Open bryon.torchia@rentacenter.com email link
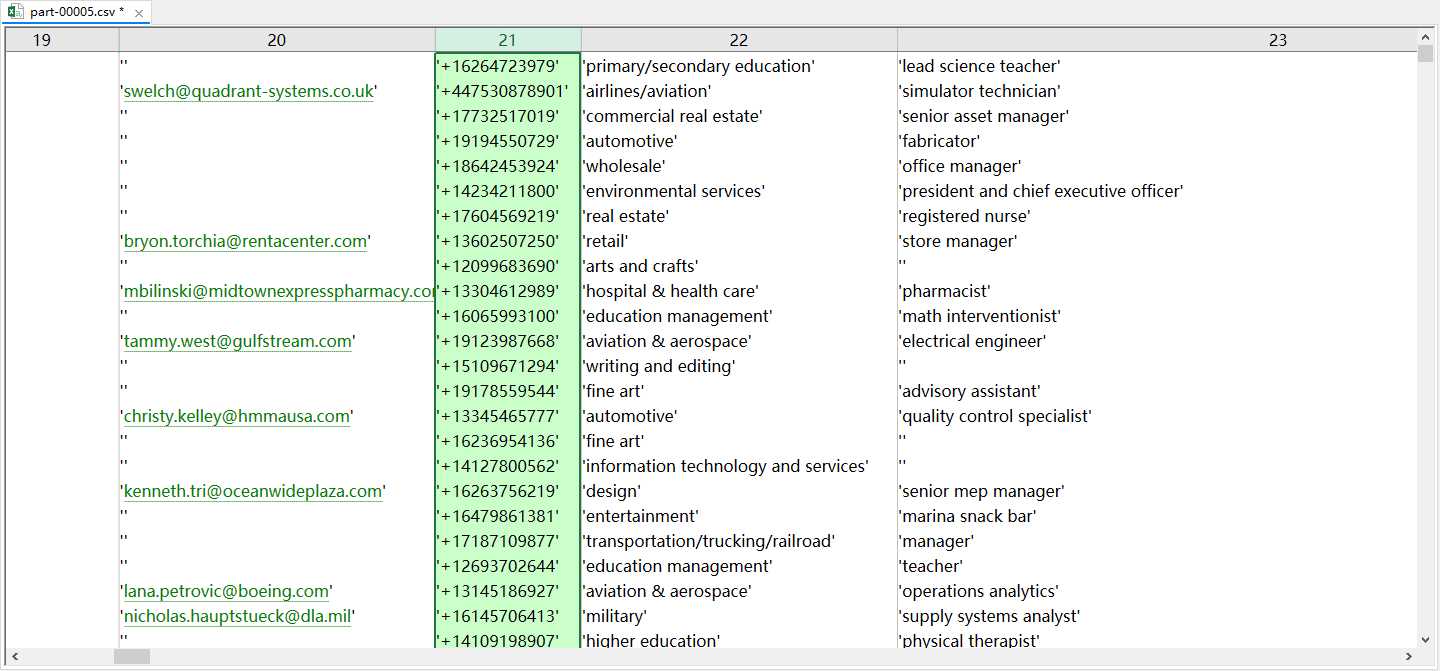 [x=245, y=241]
